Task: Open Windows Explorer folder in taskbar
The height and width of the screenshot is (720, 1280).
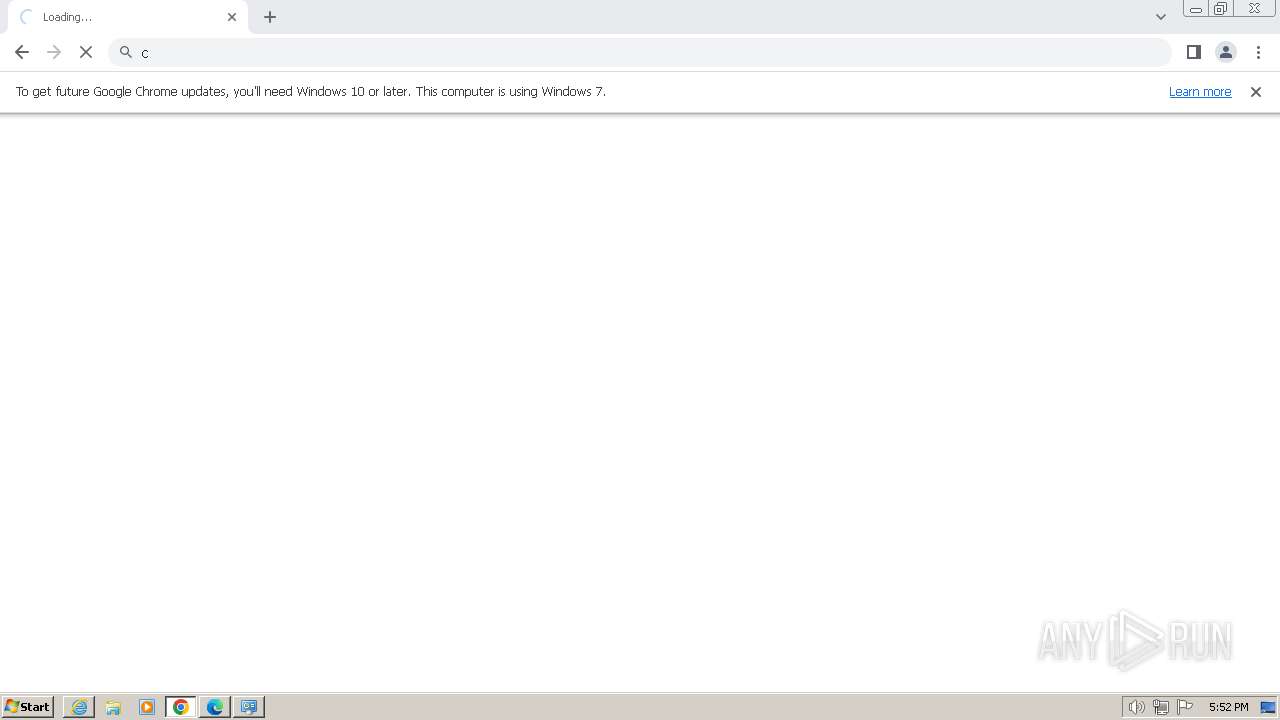Action: tap(113, 707)
